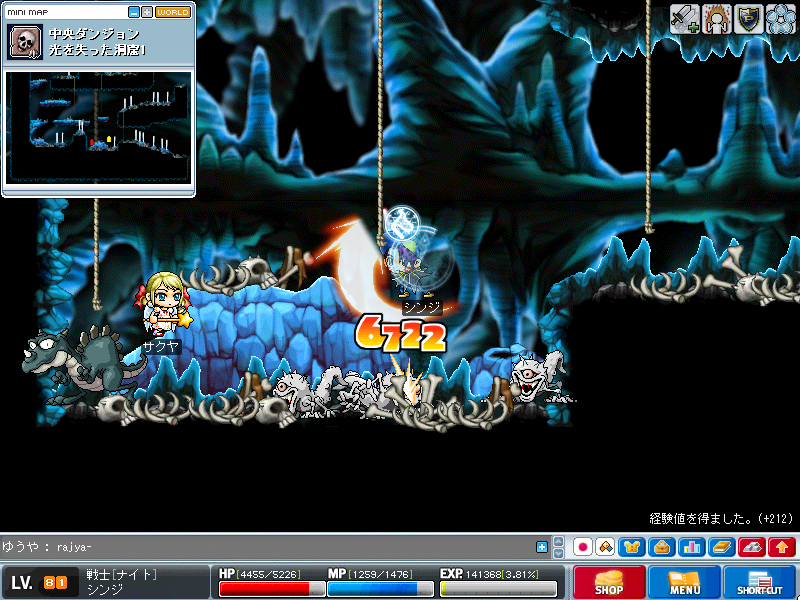Minimize the mini map with minus button

click(134, 12)
